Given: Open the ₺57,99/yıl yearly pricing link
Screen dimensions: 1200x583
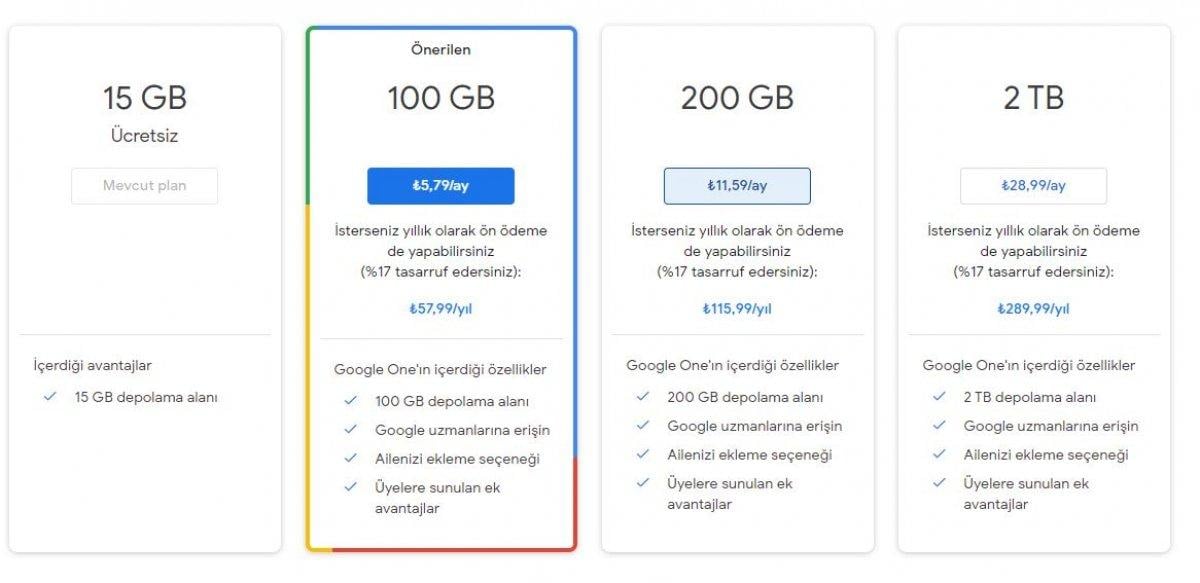Looking at the screenshot, I should [441, 309].
